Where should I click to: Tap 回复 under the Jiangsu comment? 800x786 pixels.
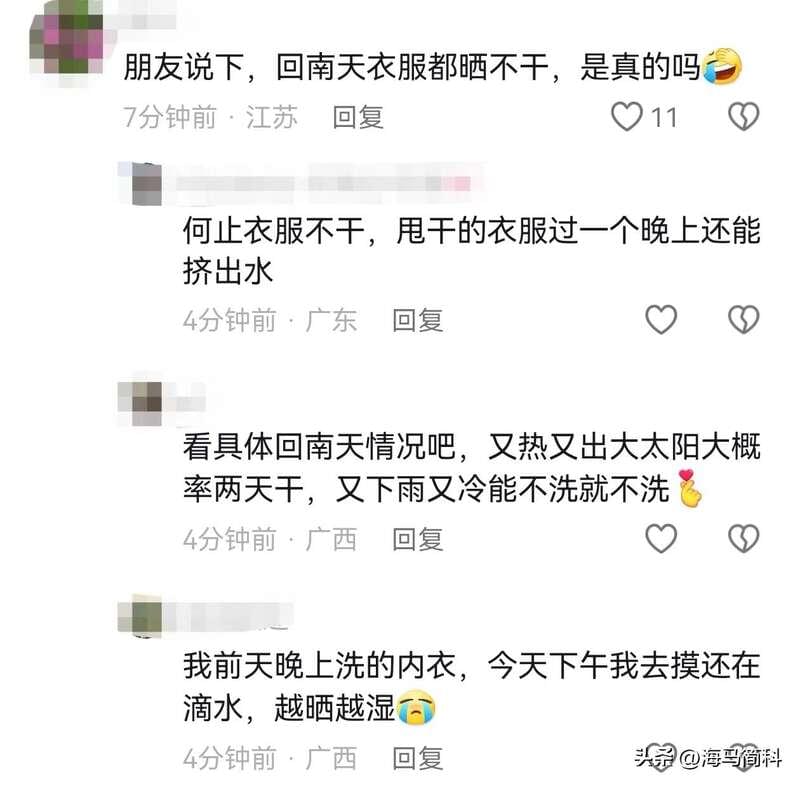pos(358,117)
